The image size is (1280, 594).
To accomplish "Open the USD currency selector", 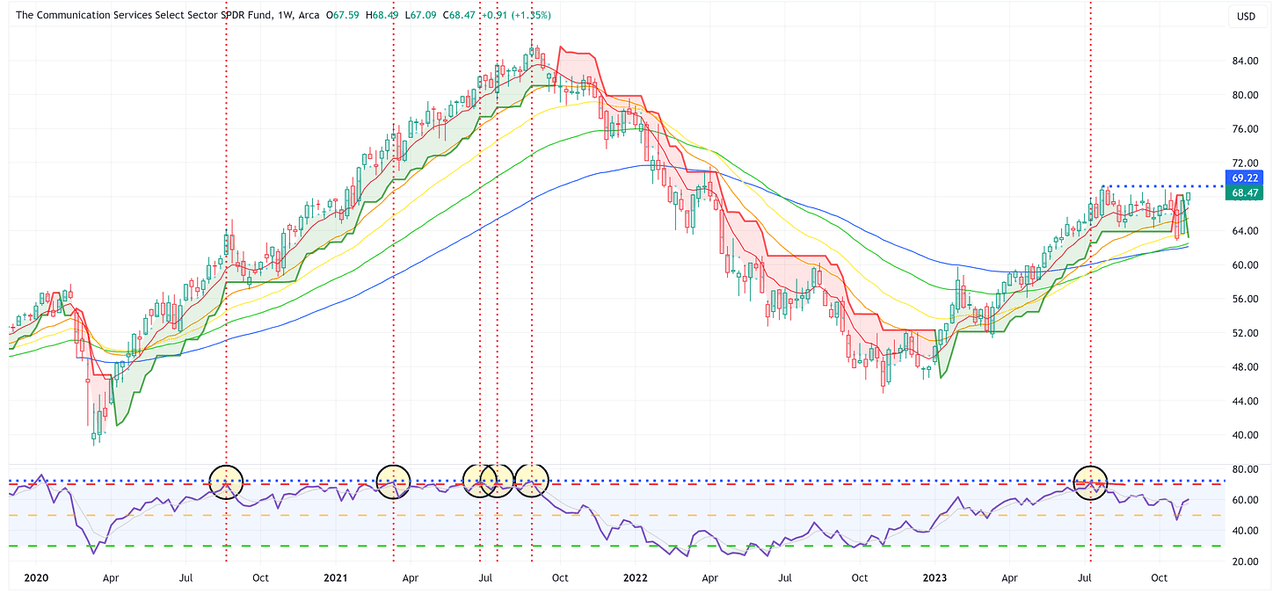I will click(1245, 16).
